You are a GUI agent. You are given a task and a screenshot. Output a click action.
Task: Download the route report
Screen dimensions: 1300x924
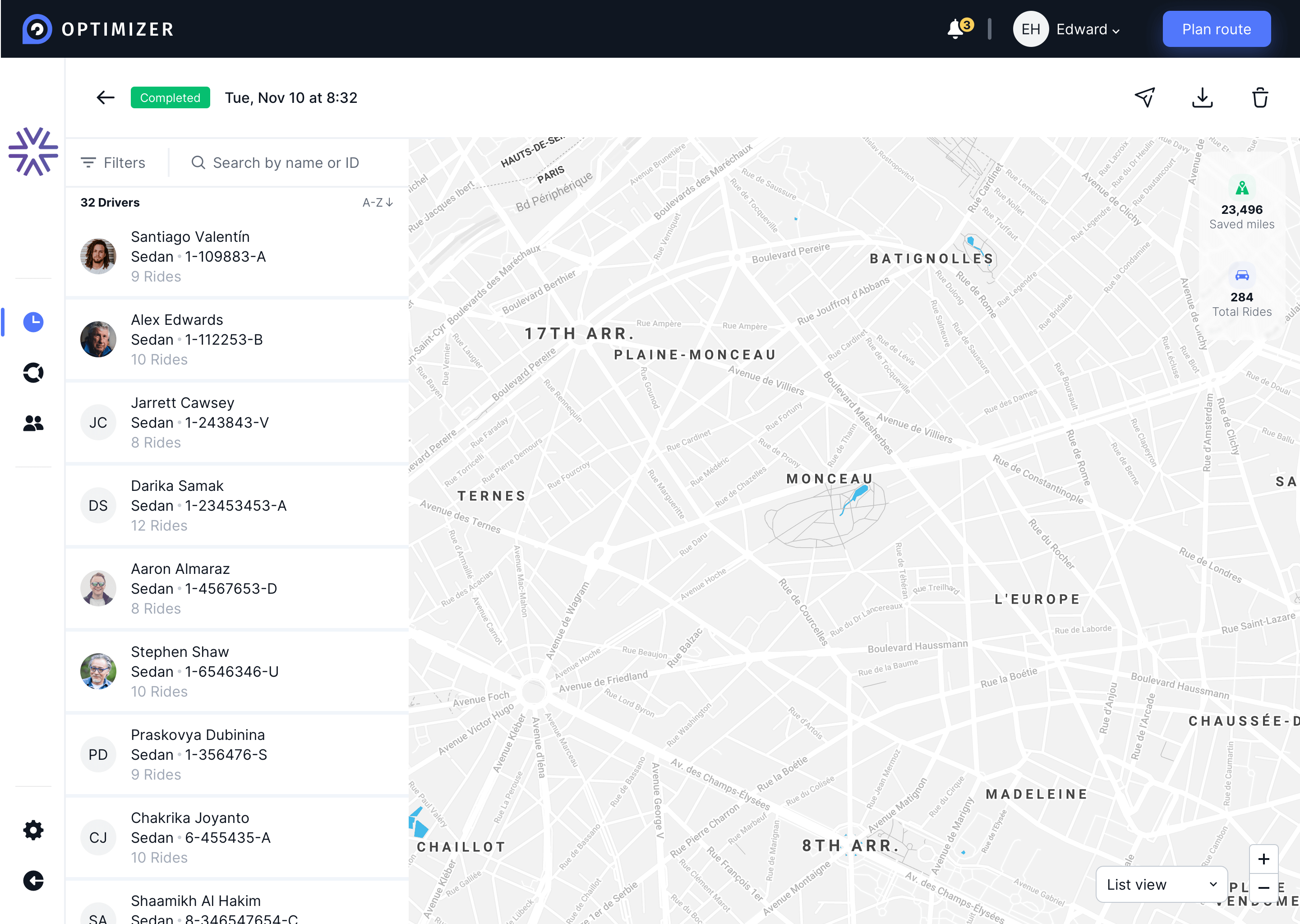[x=1202, y=97]
